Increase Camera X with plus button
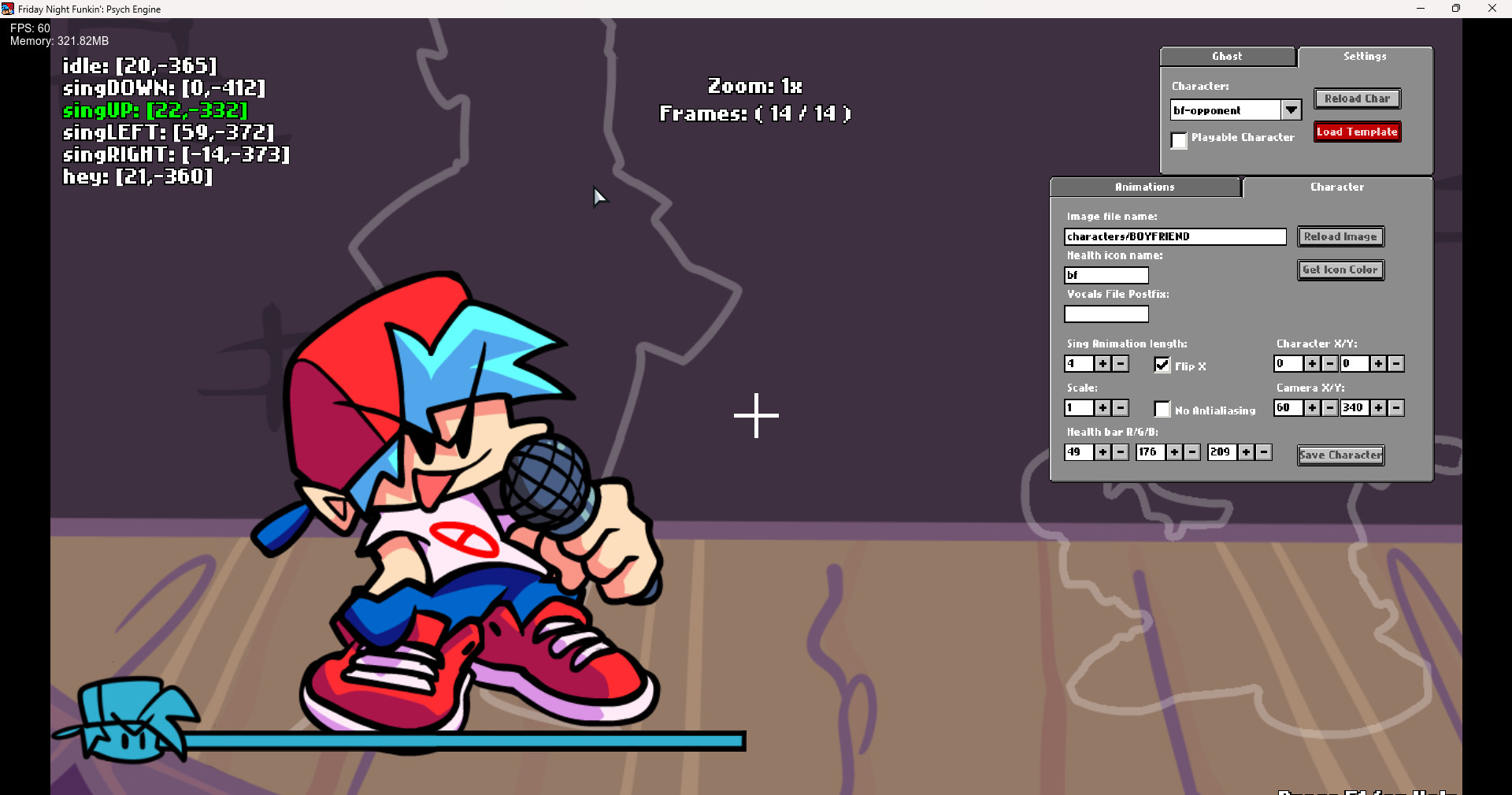The height and width of the screenshot is (795, 1512). (1312, 407)
